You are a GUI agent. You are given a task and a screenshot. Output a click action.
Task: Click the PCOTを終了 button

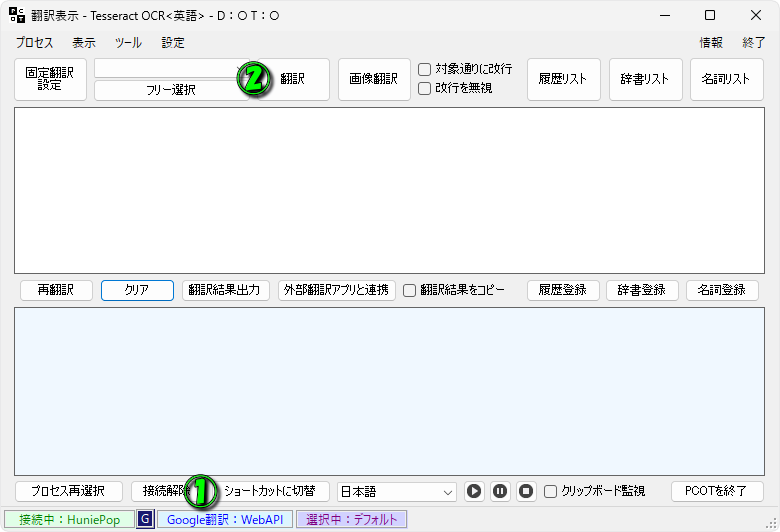(717, 492)
